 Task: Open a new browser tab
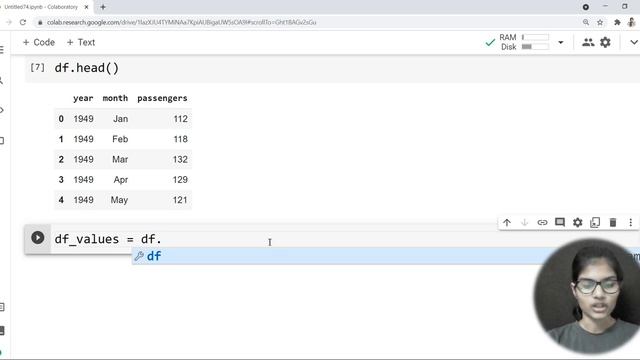(103, 7)
